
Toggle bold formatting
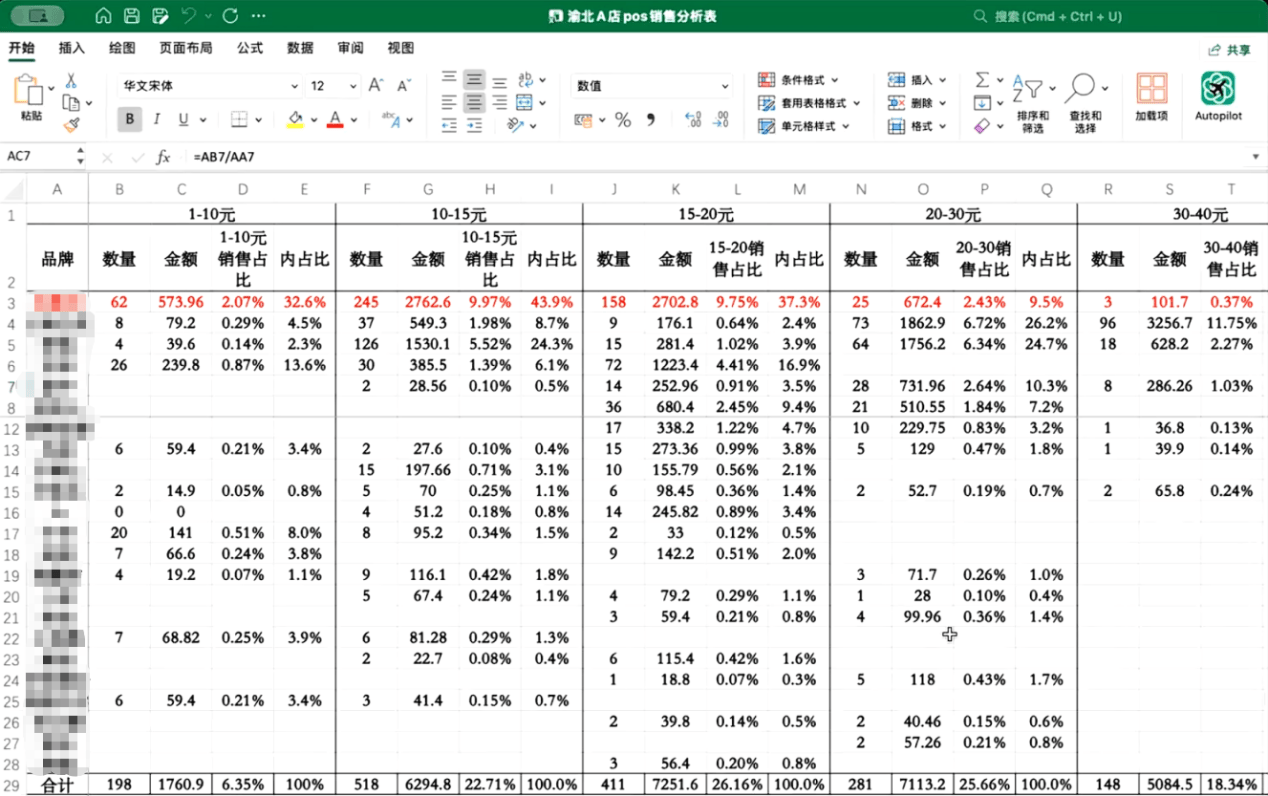click(x=129, y=120)
